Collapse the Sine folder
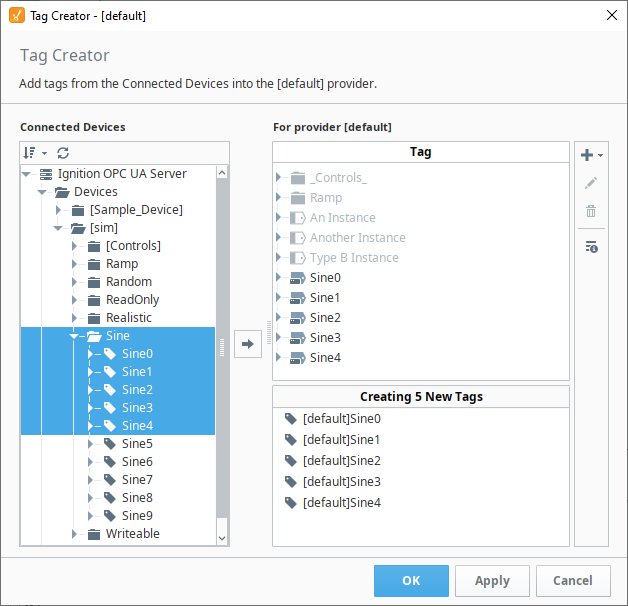The width and height of the screenshot is (628, 606). pyautogui.click(x=74, y=336)
